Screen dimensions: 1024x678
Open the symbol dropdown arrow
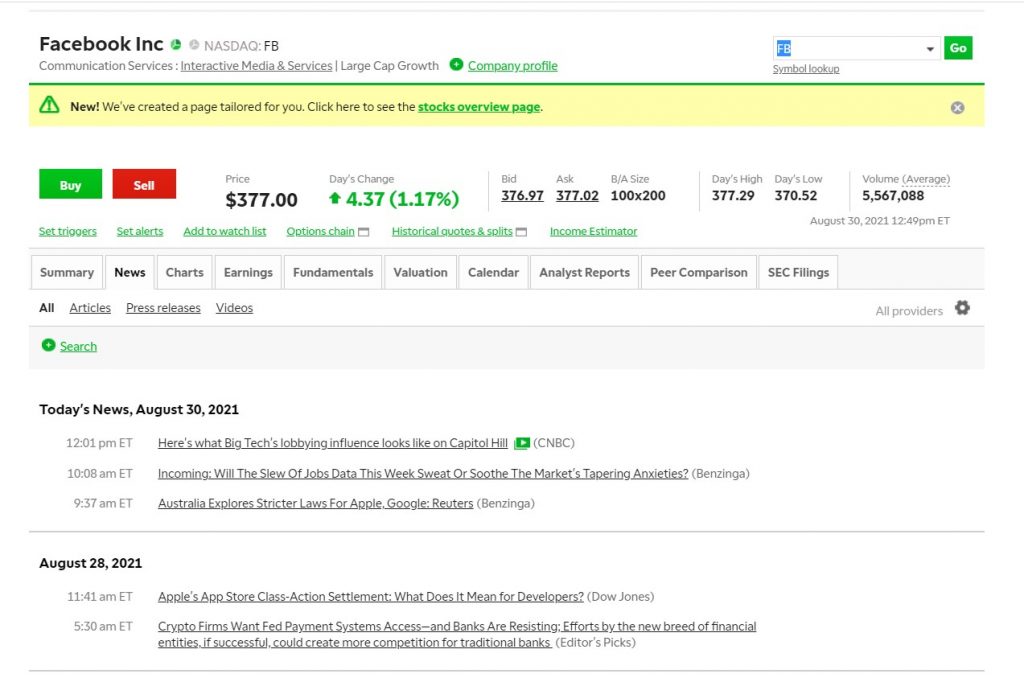click(x=930, y=49)
